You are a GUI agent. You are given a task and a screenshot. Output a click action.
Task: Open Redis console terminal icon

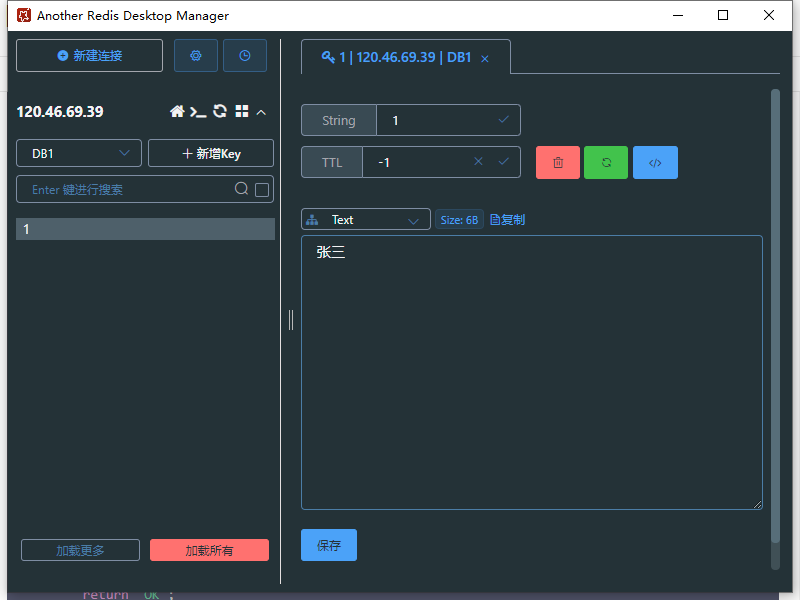pos(198,112)
